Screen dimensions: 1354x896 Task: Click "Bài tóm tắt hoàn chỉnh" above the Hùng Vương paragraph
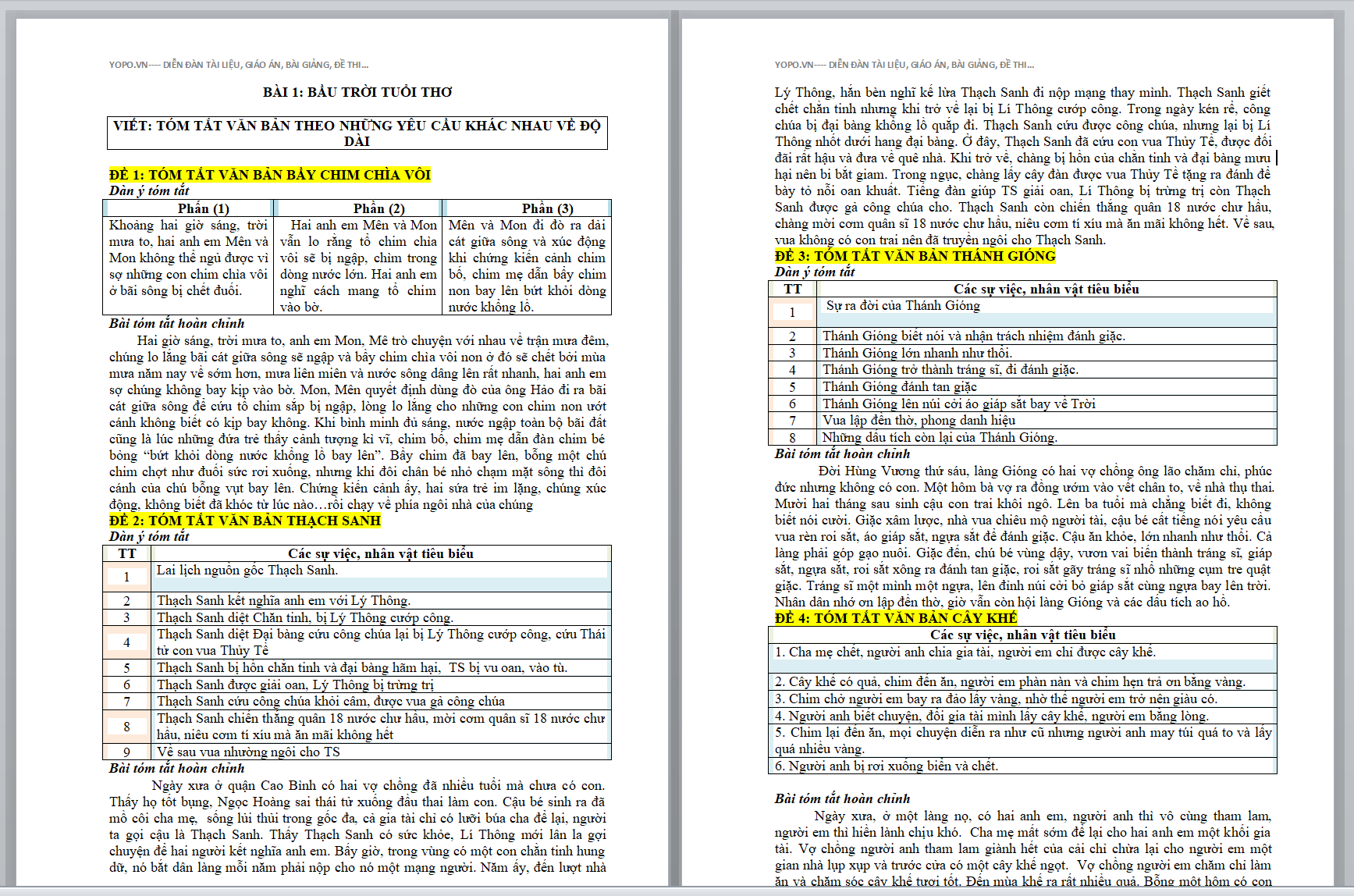[843, 454]
